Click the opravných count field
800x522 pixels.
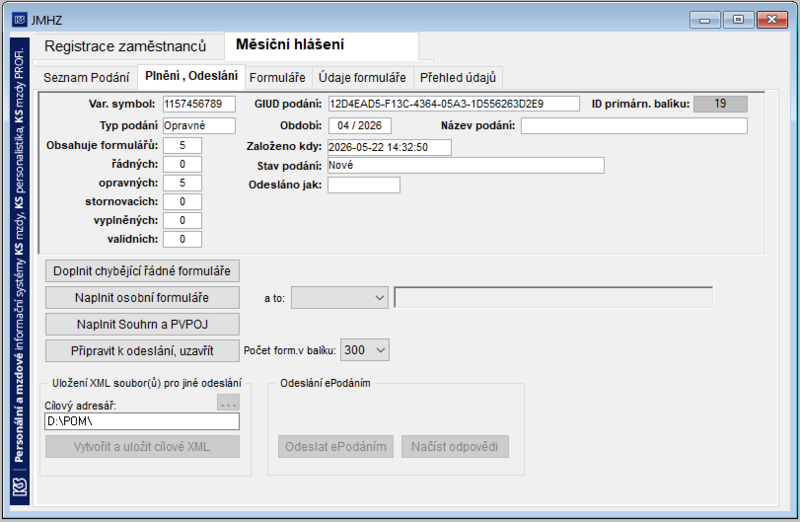(x=182, y=183)
